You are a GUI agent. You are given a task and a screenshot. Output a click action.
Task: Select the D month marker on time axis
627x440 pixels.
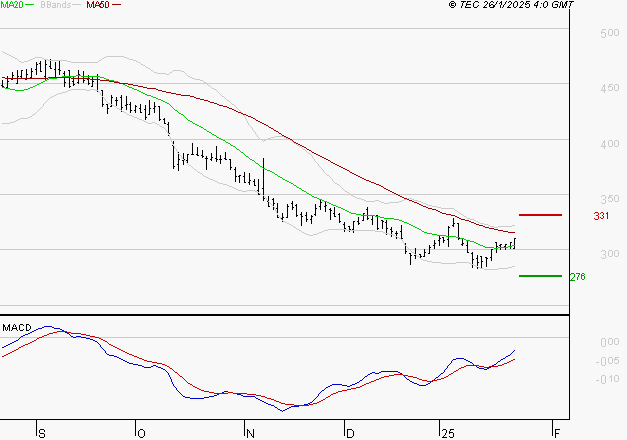[x=349, y=433]
